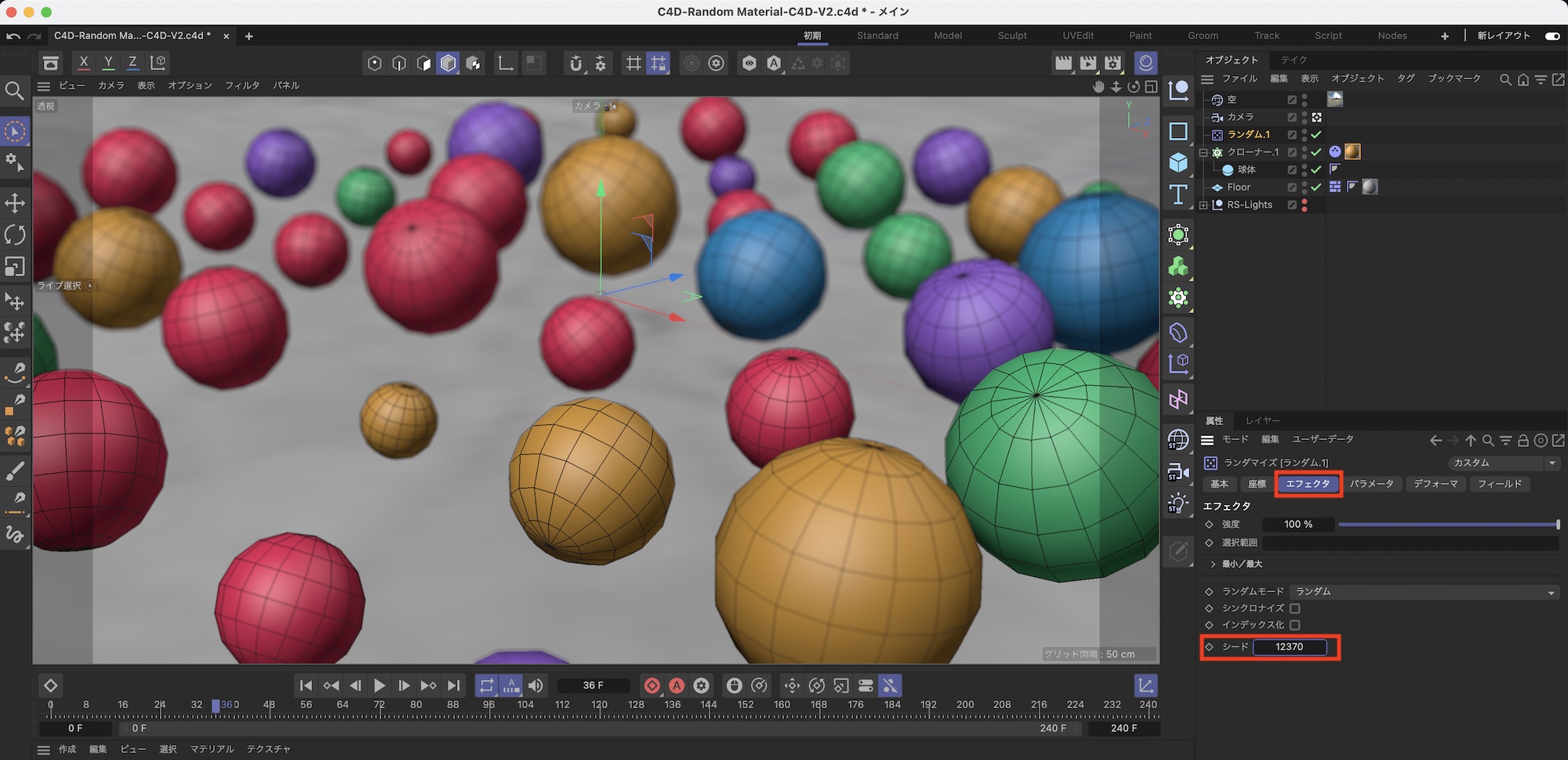Click the Text spline tool icon
The image size is (1568, 760).
click(x=1178, y=195)
